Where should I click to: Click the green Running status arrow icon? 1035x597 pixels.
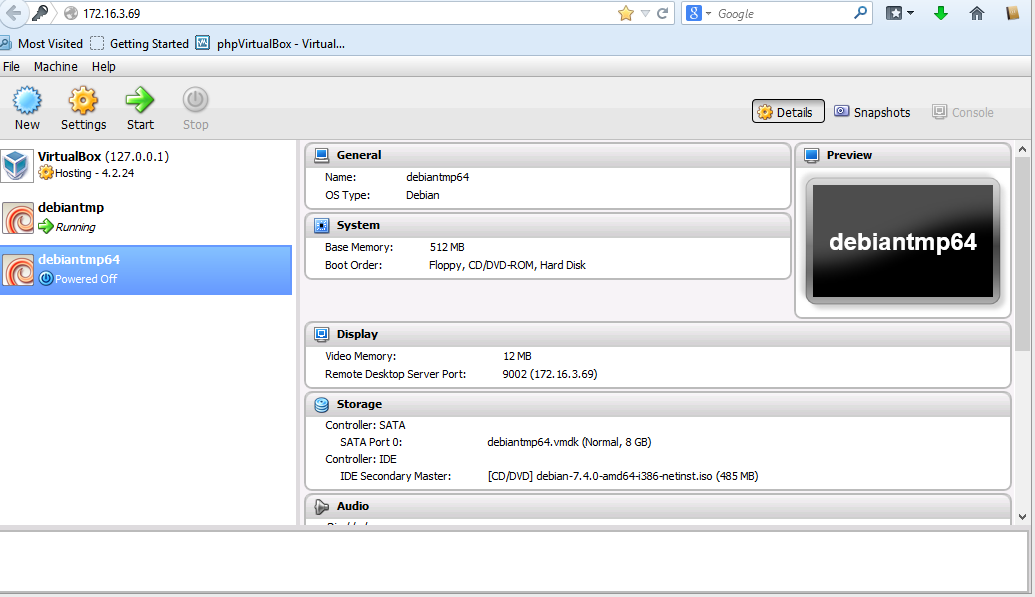(x=46, y=227)
